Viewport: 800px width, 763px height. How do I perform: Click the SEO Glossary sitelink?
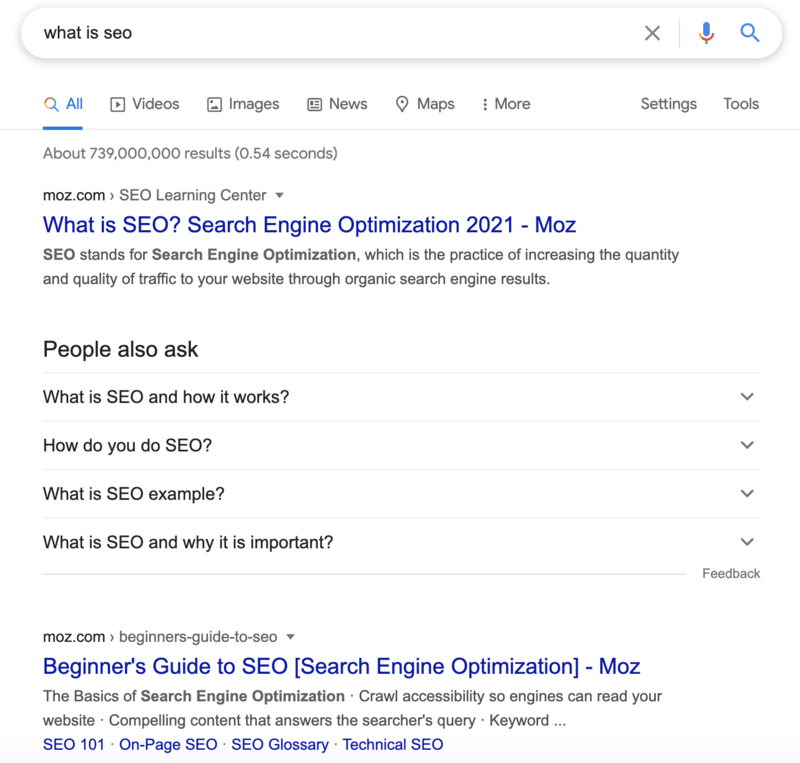coord(277,744)
